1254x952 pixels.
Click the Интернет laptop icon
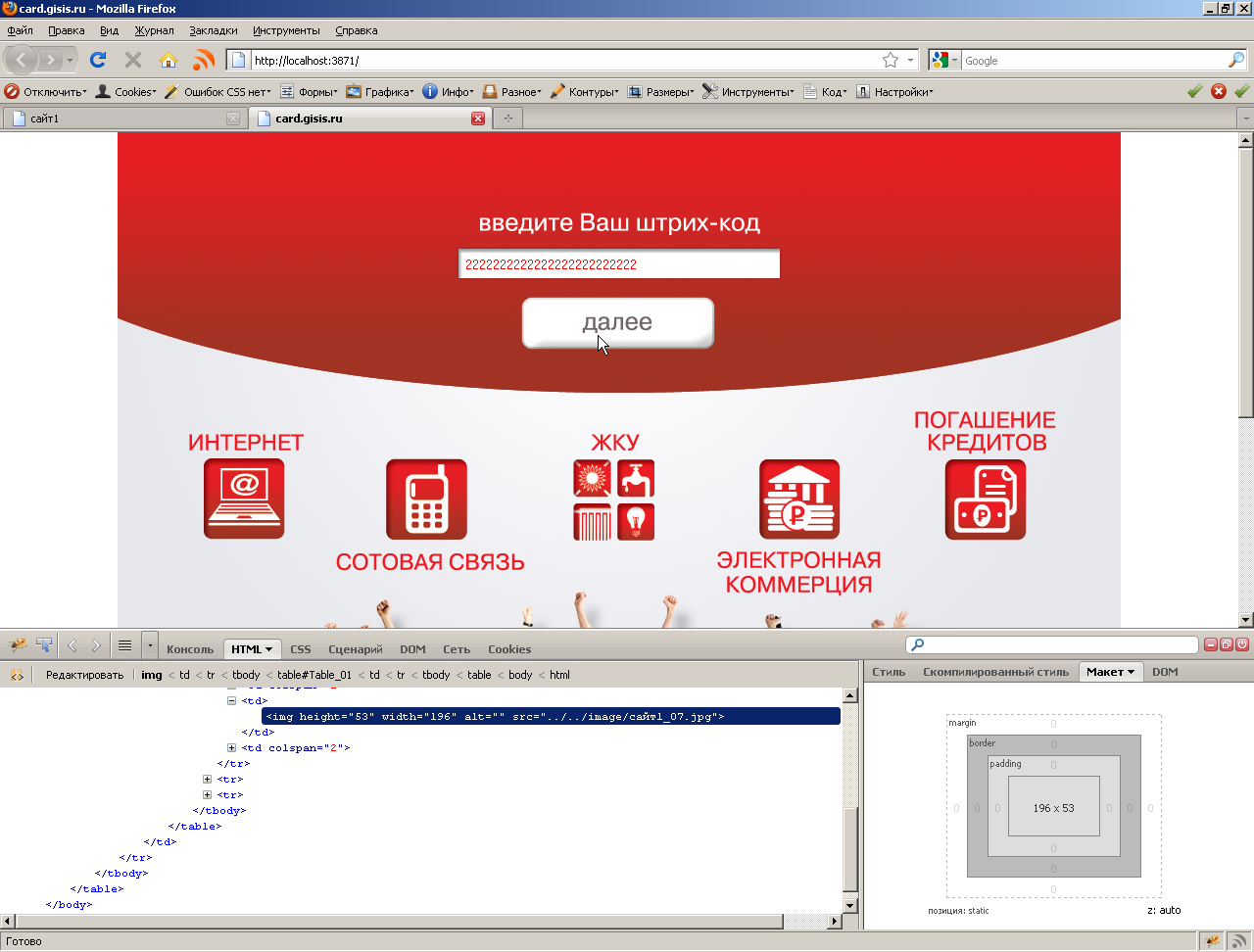[x=244, y=499]
